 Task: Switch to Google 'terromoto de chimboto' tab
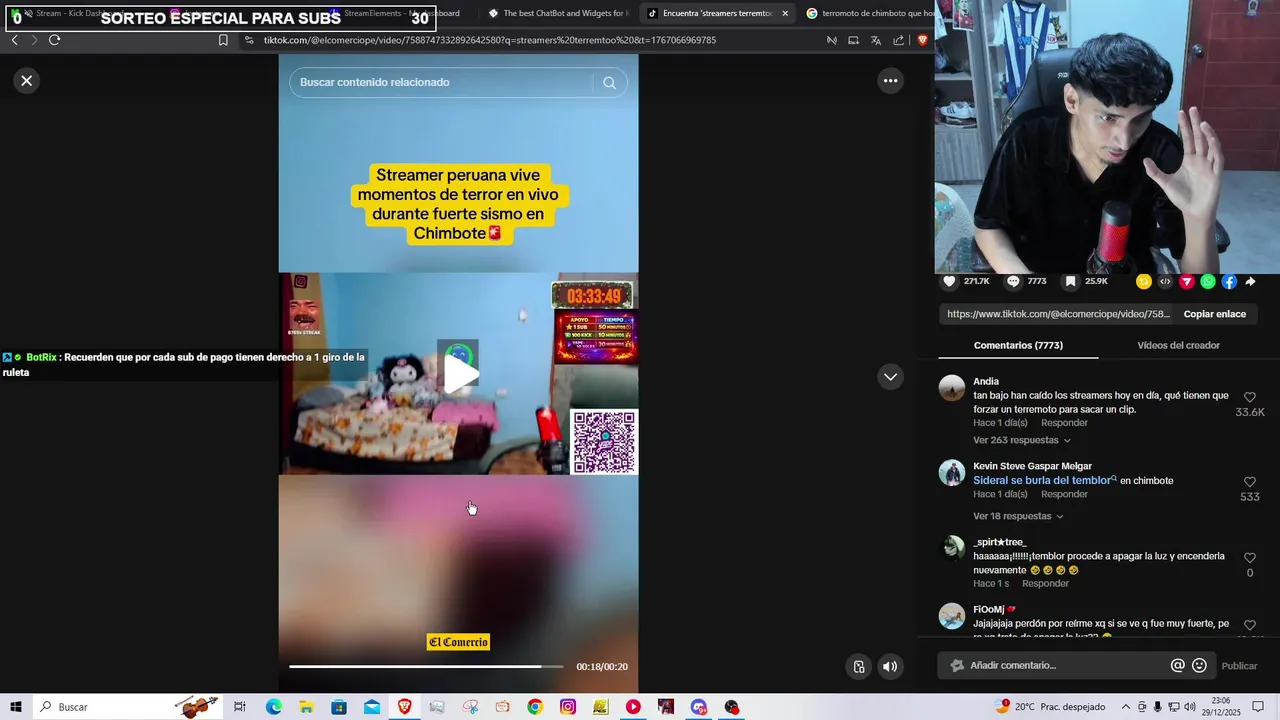(870, 13)
